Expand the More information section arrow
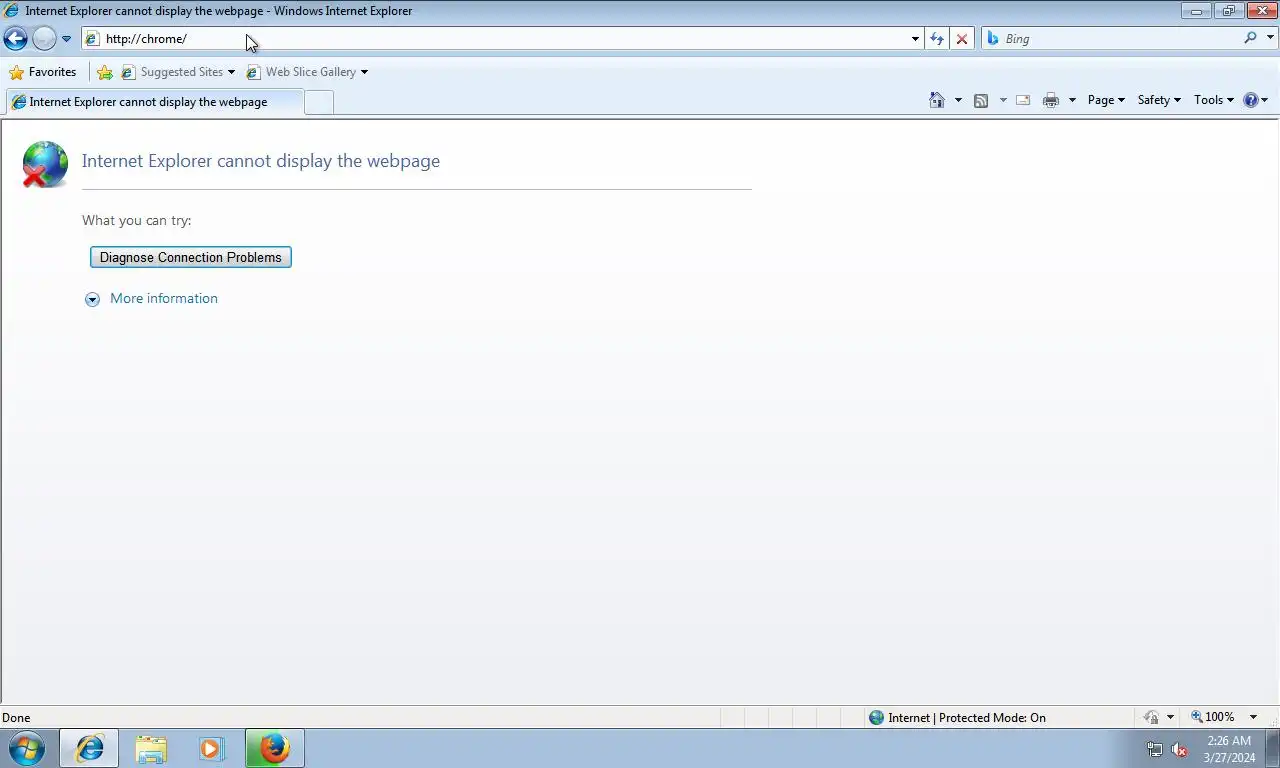Image resolution: width=1280 pixels, height=768 pixels. point(92,299)
